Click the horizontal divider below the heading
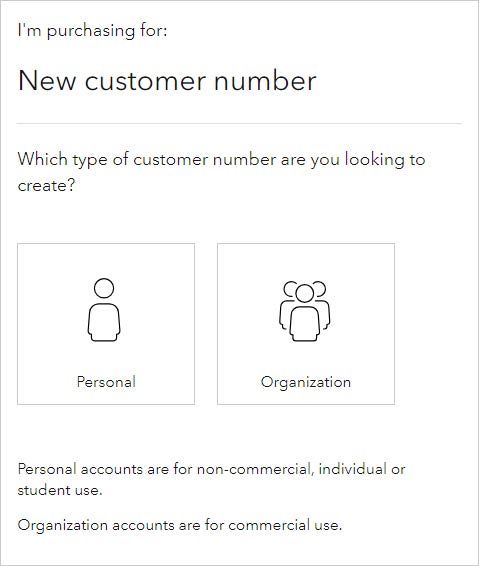This screenshot has height=566, width=479. click(239, 123)
